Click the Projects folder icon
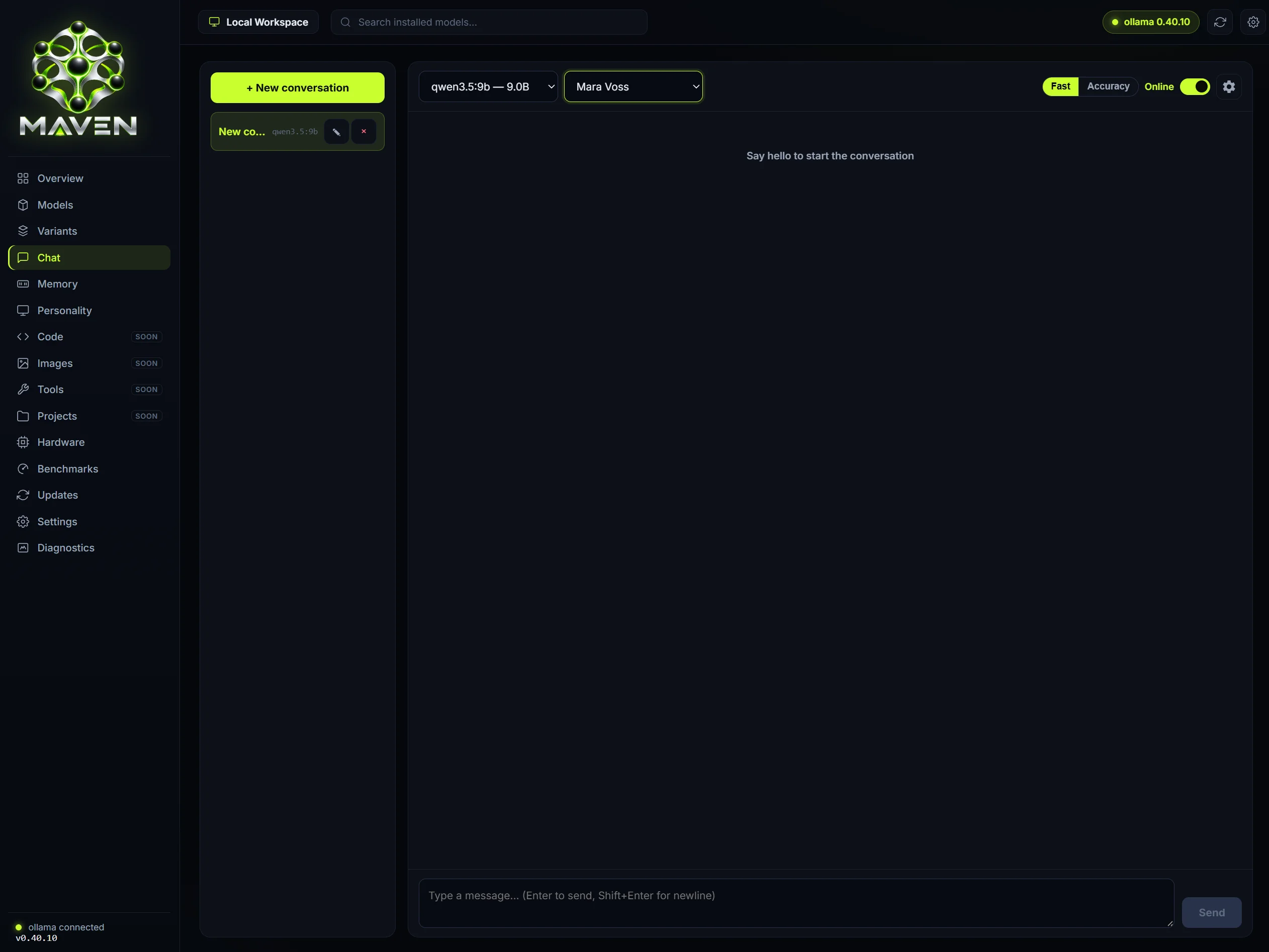Image resolution: width=1269 pixels, height=952 pixels. click(23, 416)
